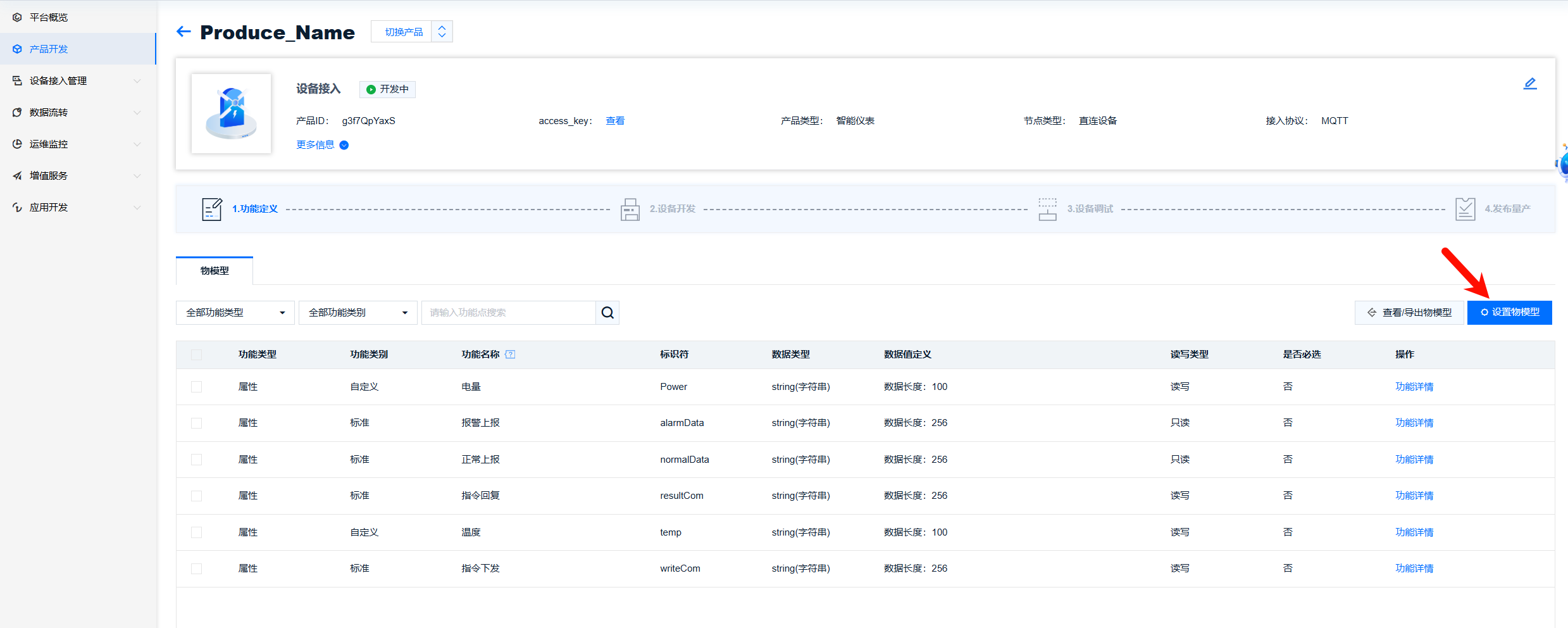Click the search magnifier icon

(607, 313)
